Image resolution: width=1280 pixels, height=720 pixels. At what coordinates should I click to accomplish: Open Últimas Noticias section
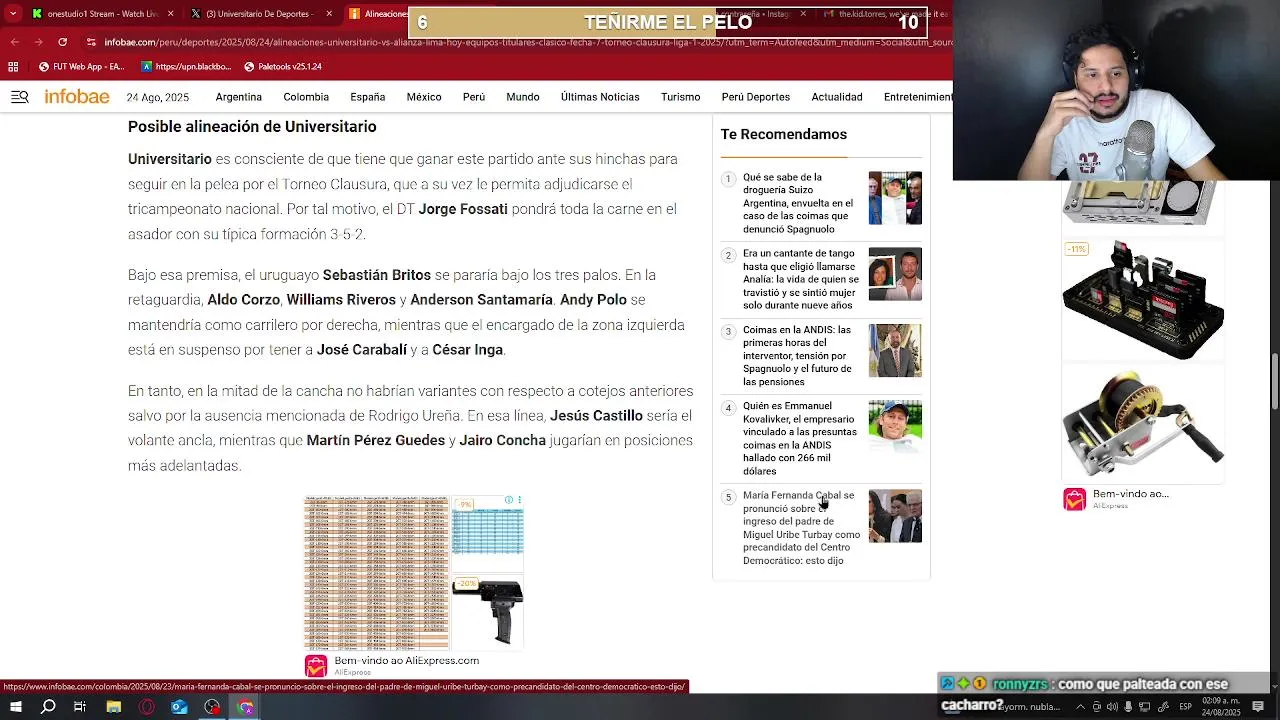coord(600,97)
